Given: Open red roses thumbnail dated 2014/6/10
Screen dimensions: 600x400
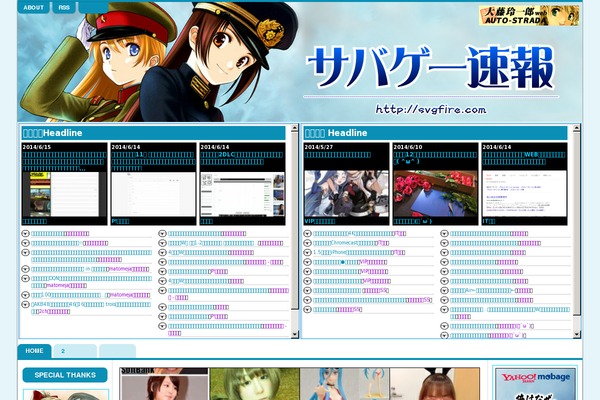Looking at the screenshot, I should 435,193.
